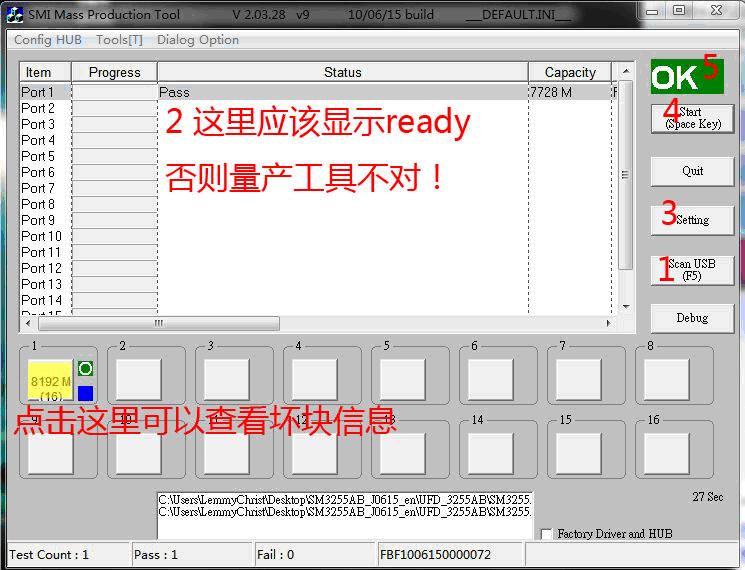745x570 pixels.
Task: Click port slot 16 box
Action: pos(667,453)
